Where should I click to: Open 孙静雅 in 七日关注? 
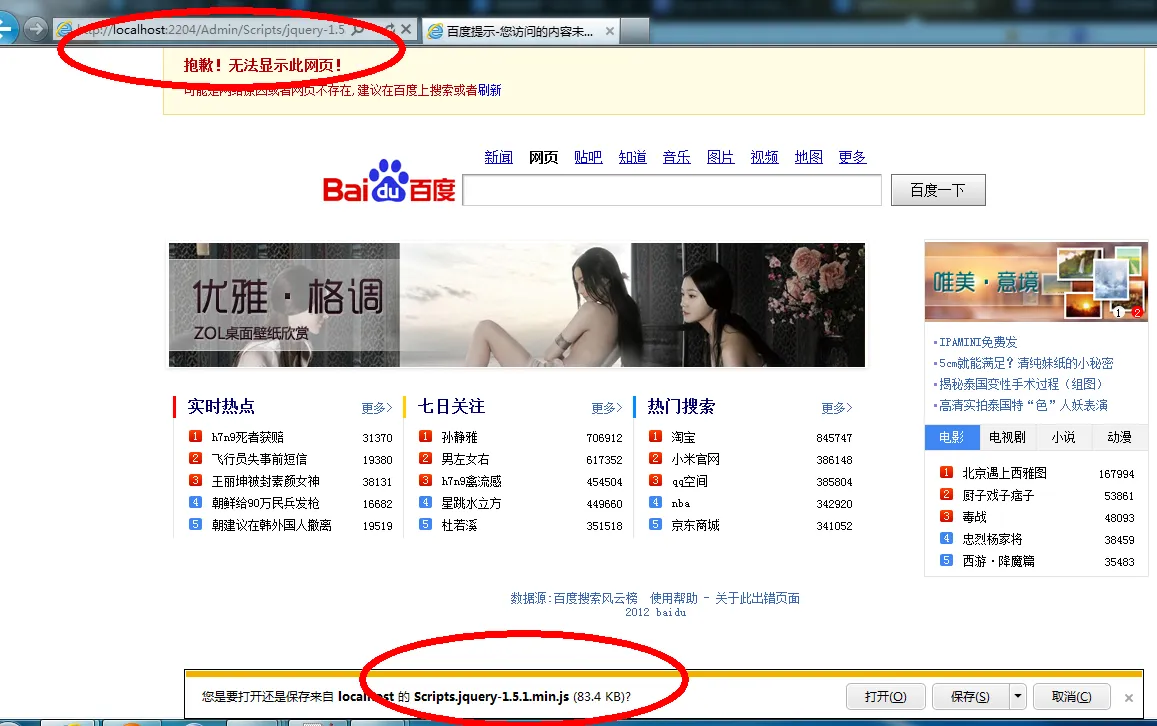pyautogui.click(x=460, y=438)
